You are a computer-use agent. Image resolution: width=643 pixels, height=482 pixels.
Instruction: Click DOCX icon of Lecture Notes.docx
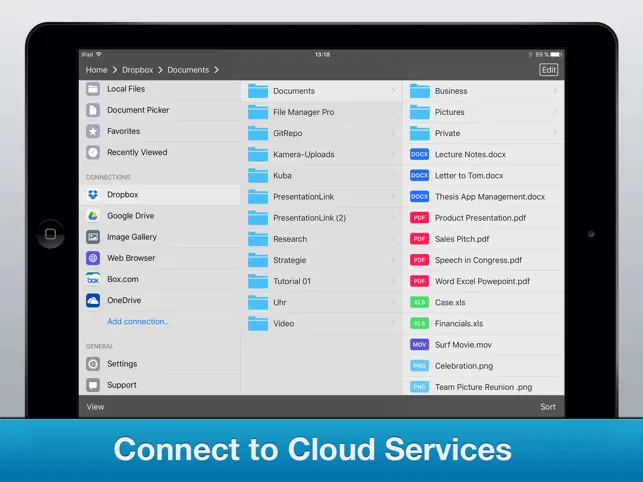pyautogui.click(x=419, y=154)
